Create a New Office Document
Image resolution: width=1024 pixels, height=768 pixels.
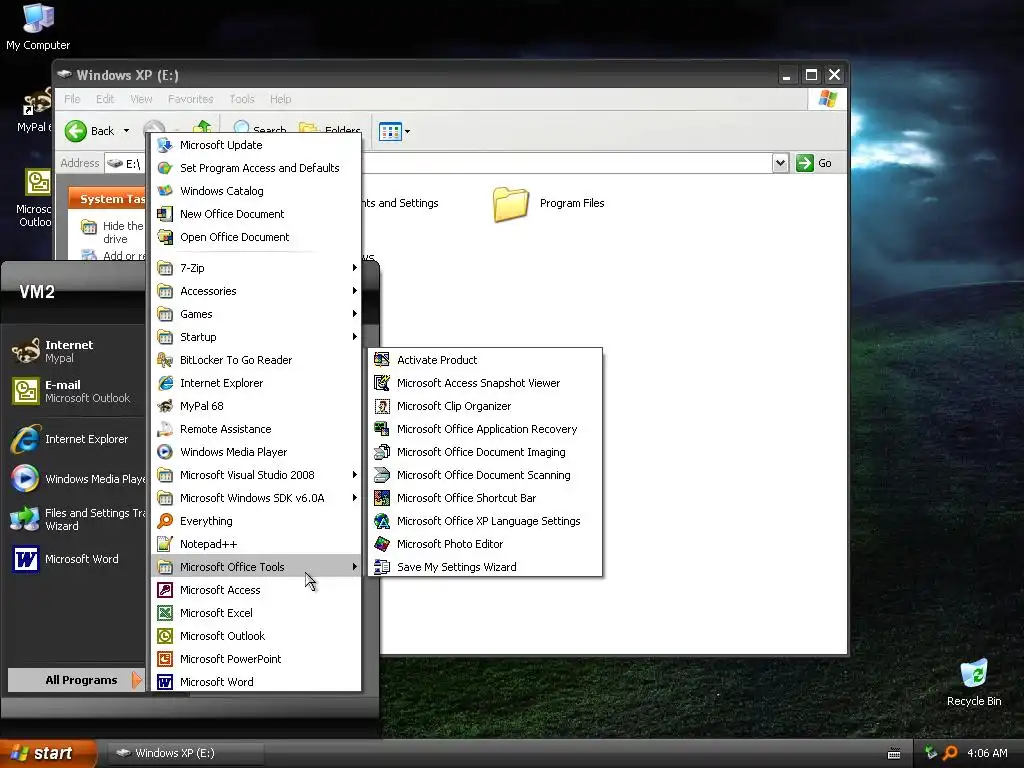257,214
